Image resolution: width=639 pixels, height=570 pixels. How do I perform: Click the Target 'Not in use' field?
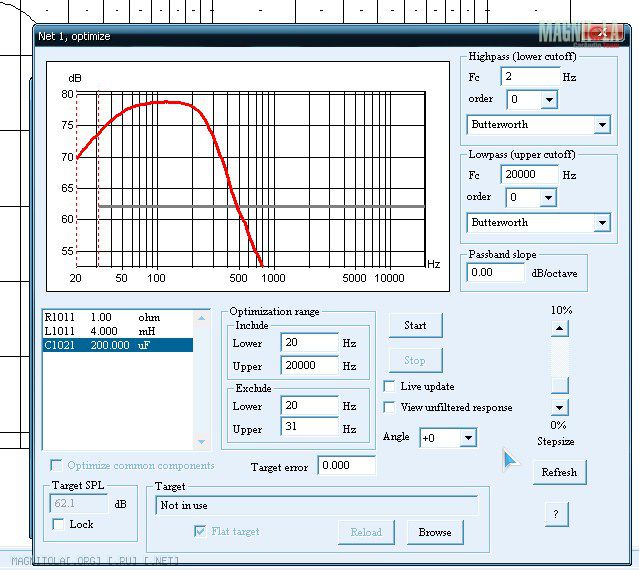click(317, 506)
